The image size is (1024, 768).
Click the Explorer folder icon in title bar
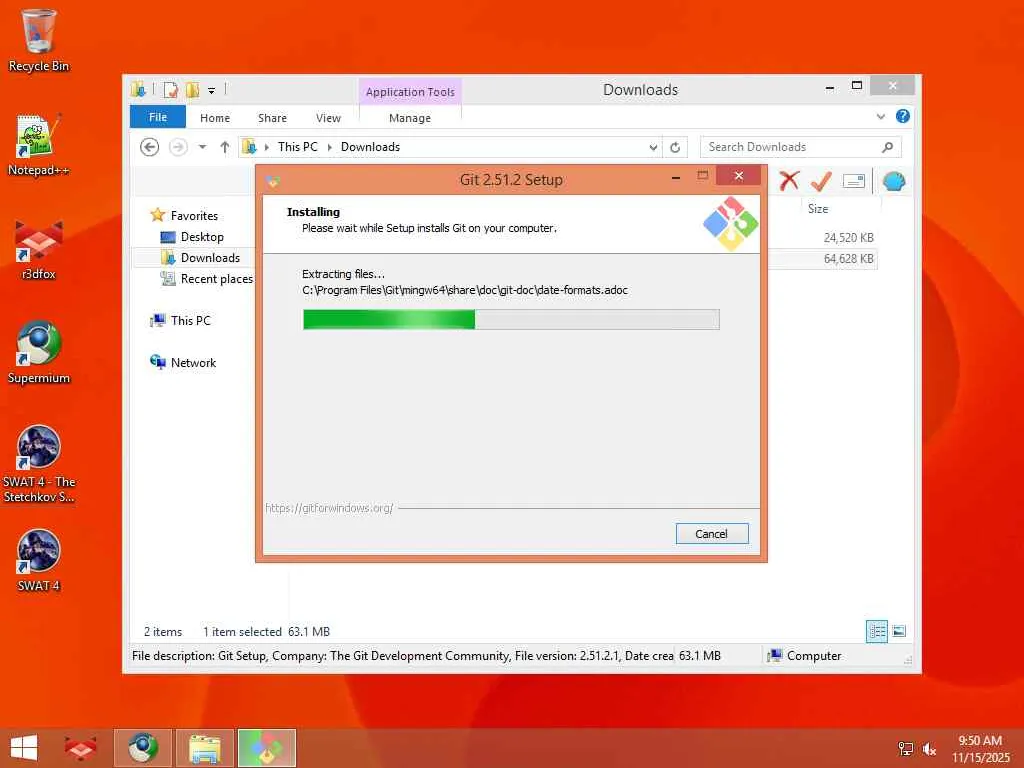coord(138,89)
